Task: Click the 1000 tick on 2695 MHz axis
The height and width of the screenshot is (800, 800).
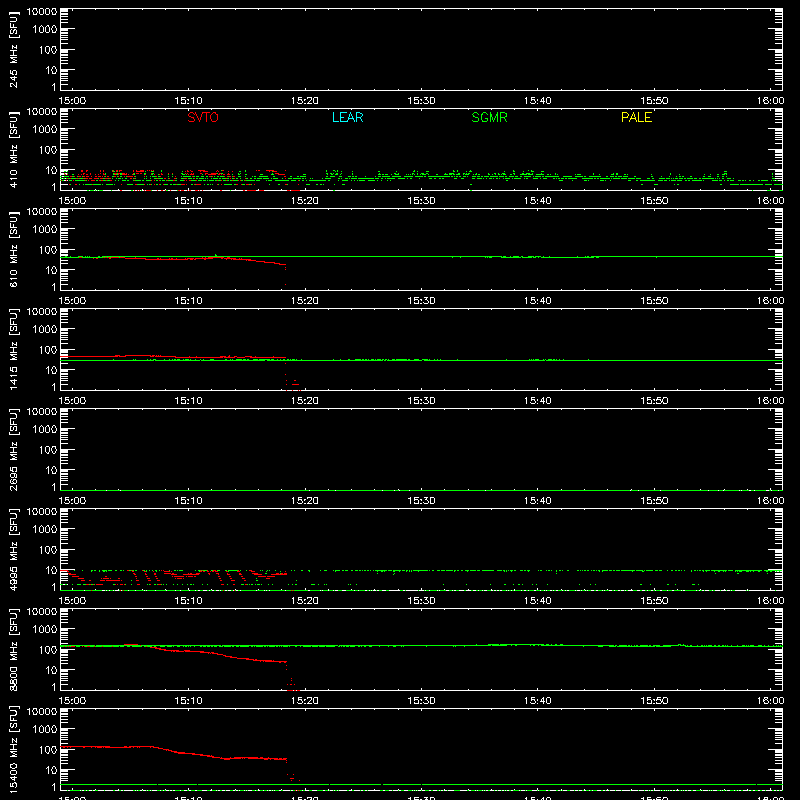Action: 44,430
